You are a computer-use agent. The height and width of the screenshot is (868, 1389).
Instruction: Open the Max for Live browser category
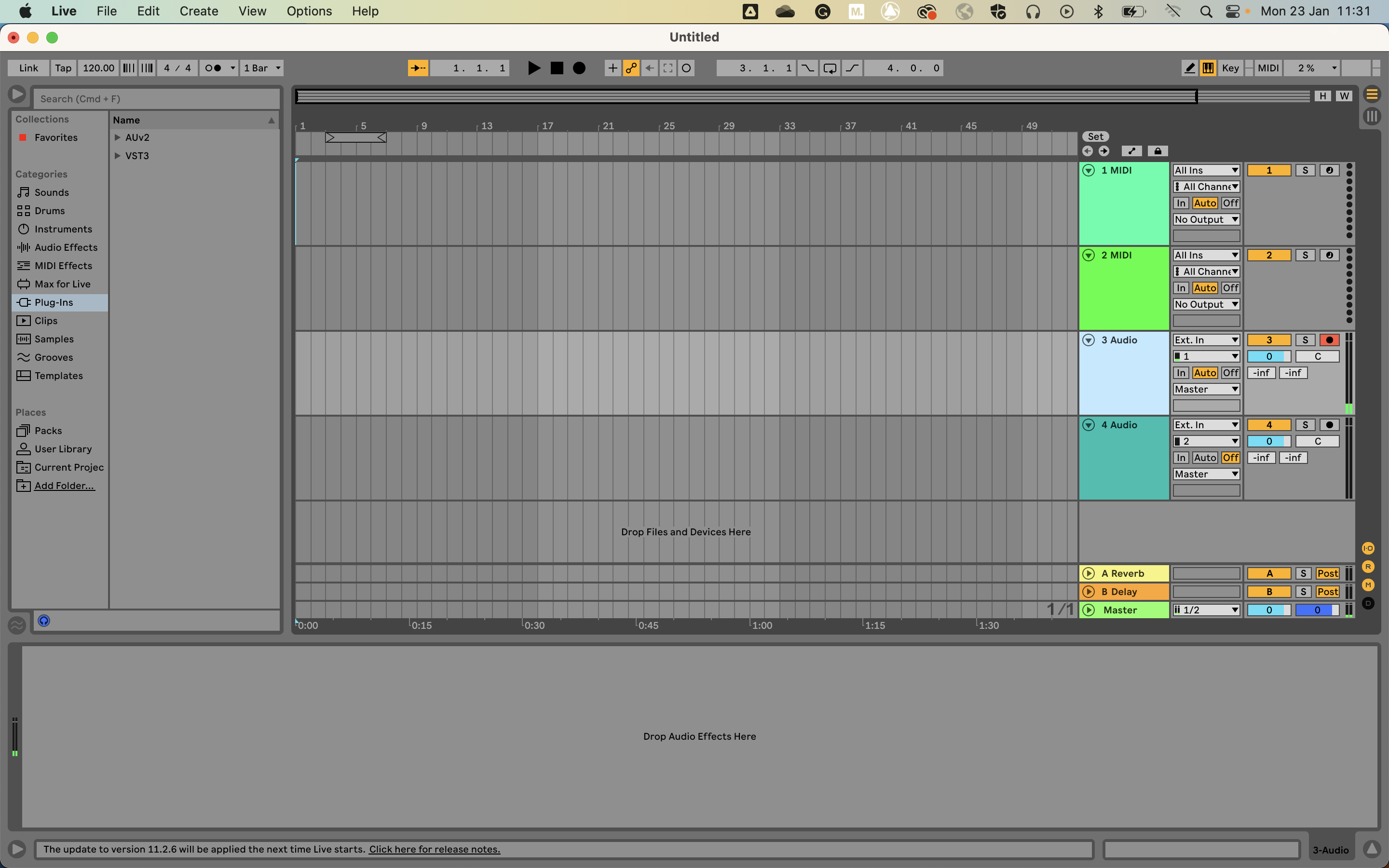pos(62,284)
